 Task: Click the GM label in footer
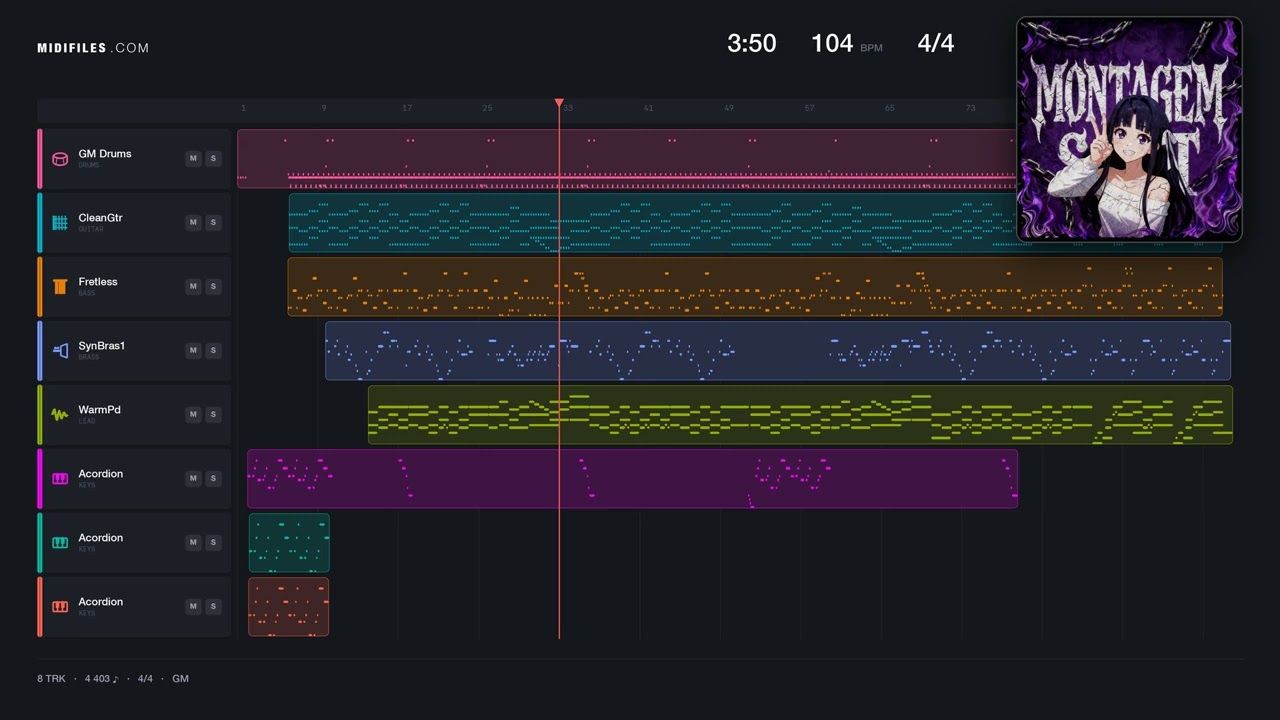(x=180, y=679)
